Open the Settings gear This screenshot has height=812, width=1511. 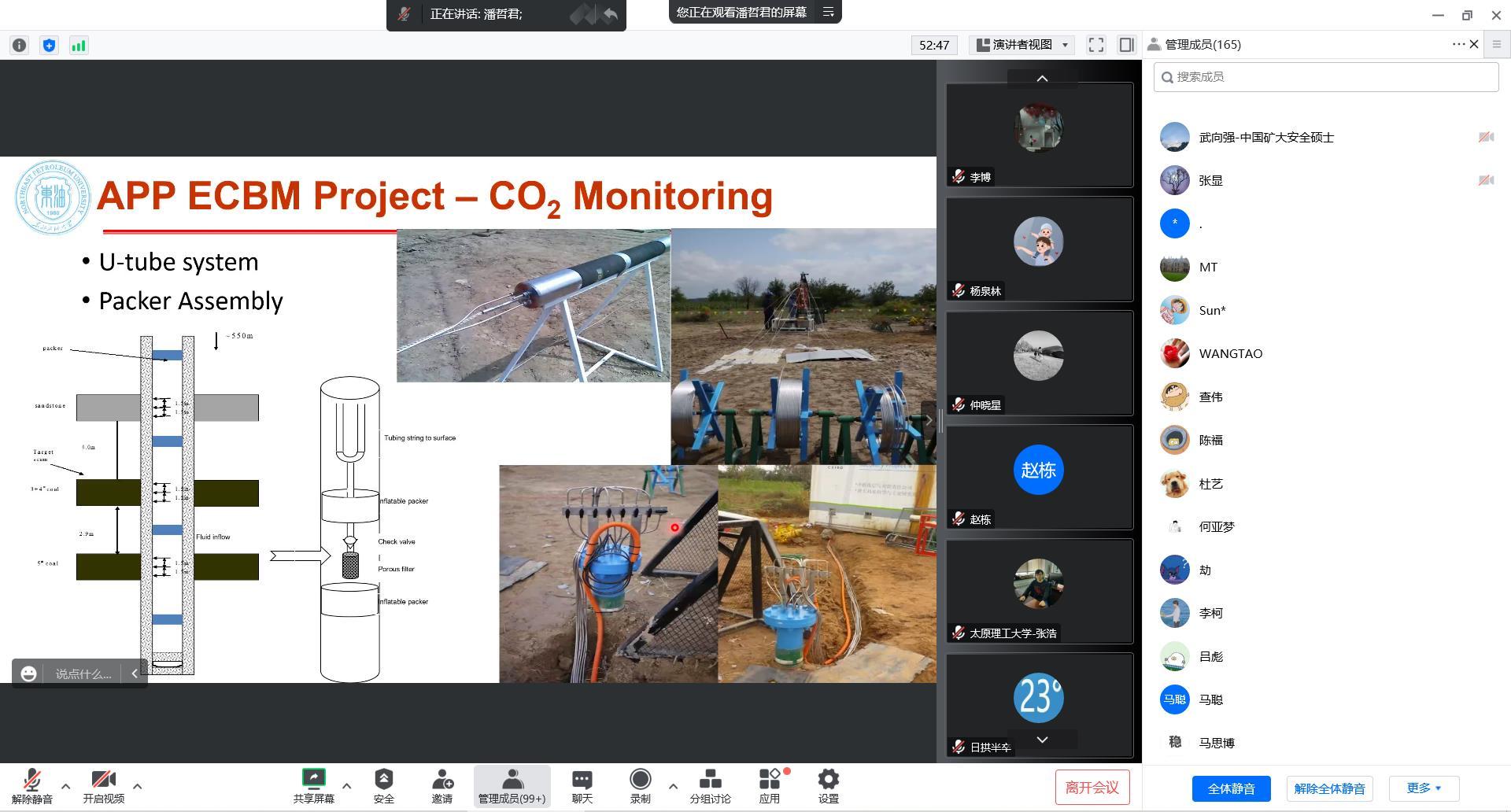(x=828, y=786)
